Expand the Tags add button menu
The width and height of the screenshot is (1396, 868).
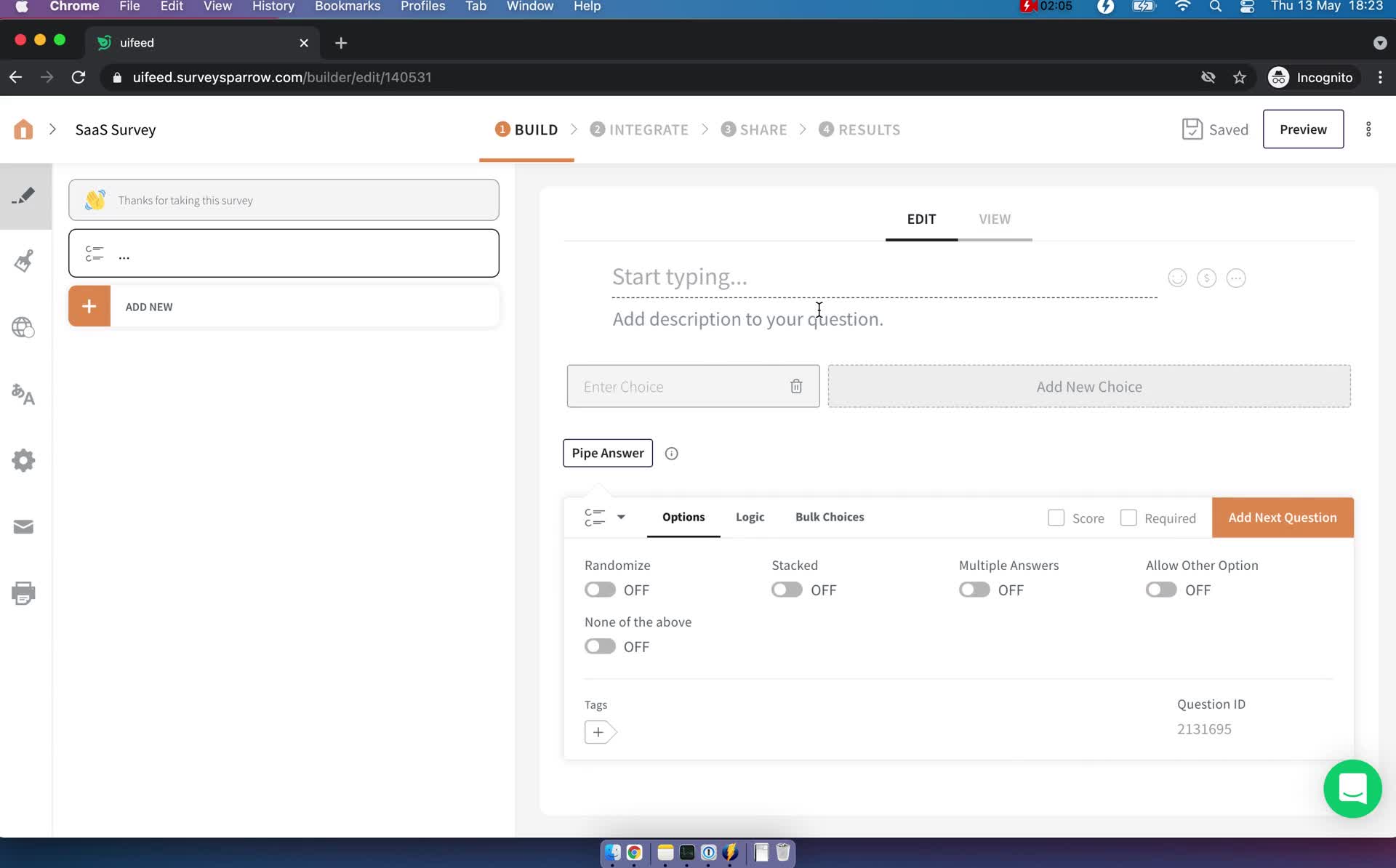[x=598, y=731]
